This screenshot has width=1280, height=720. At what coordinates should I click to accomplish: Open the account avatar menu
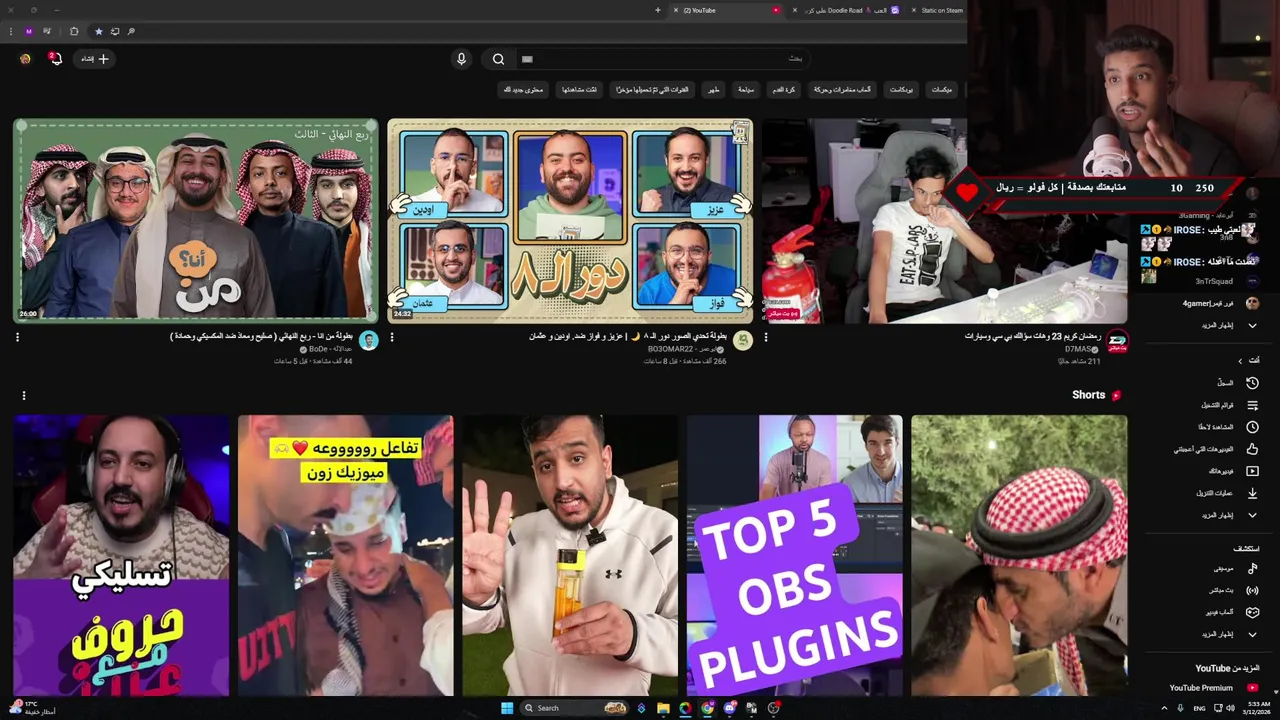click(25, 59)
